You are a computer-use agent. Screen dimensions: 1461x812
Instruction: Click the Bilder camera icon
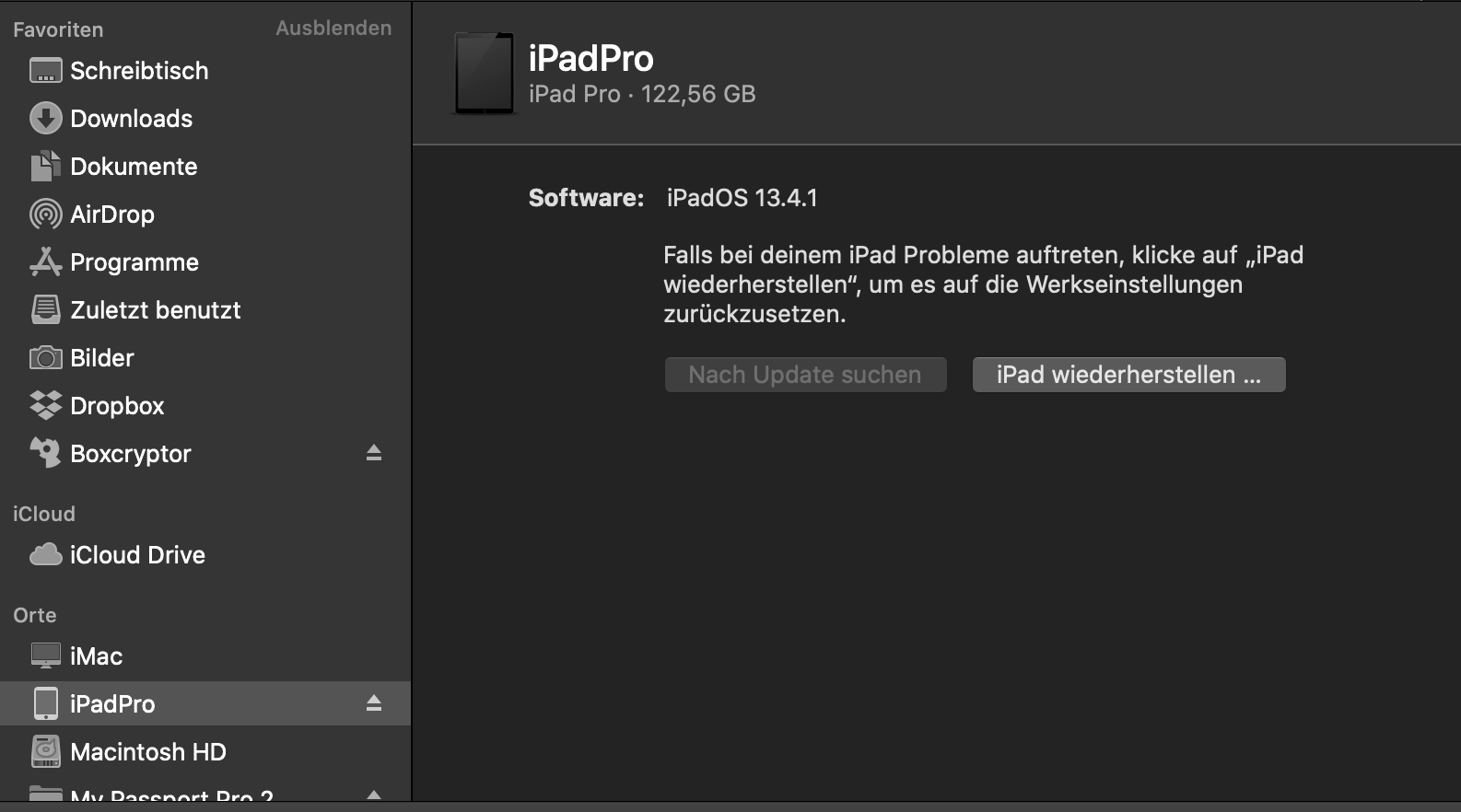click(x=45, y=358)
